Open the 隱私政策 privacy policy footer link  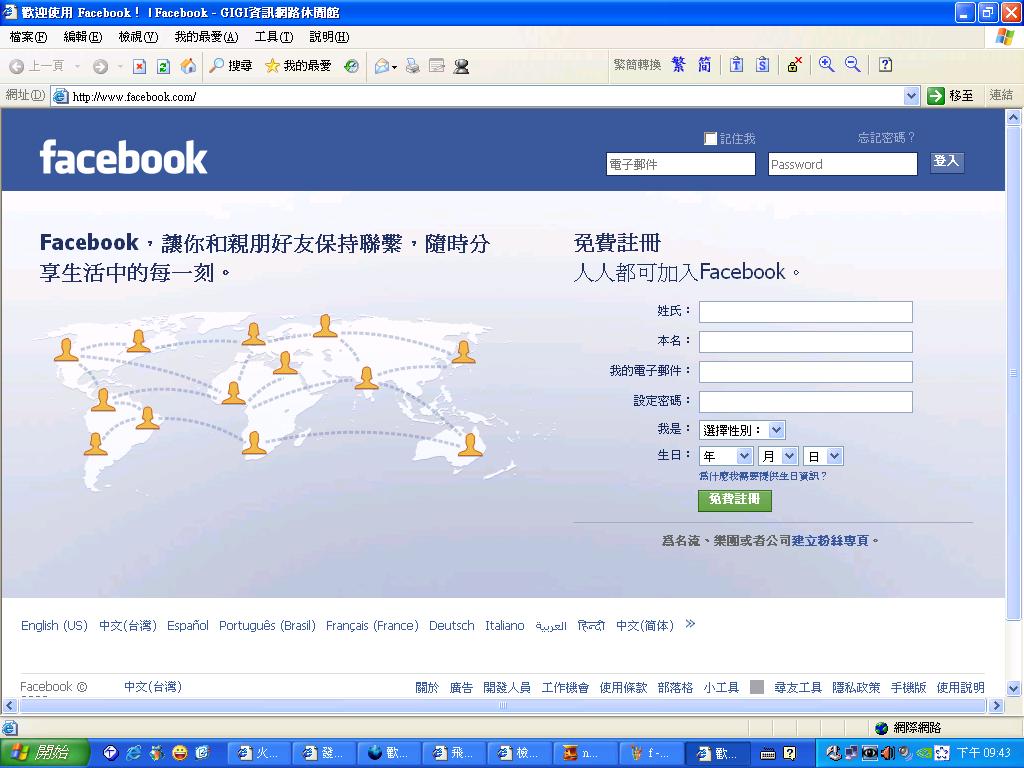point(856,688)
